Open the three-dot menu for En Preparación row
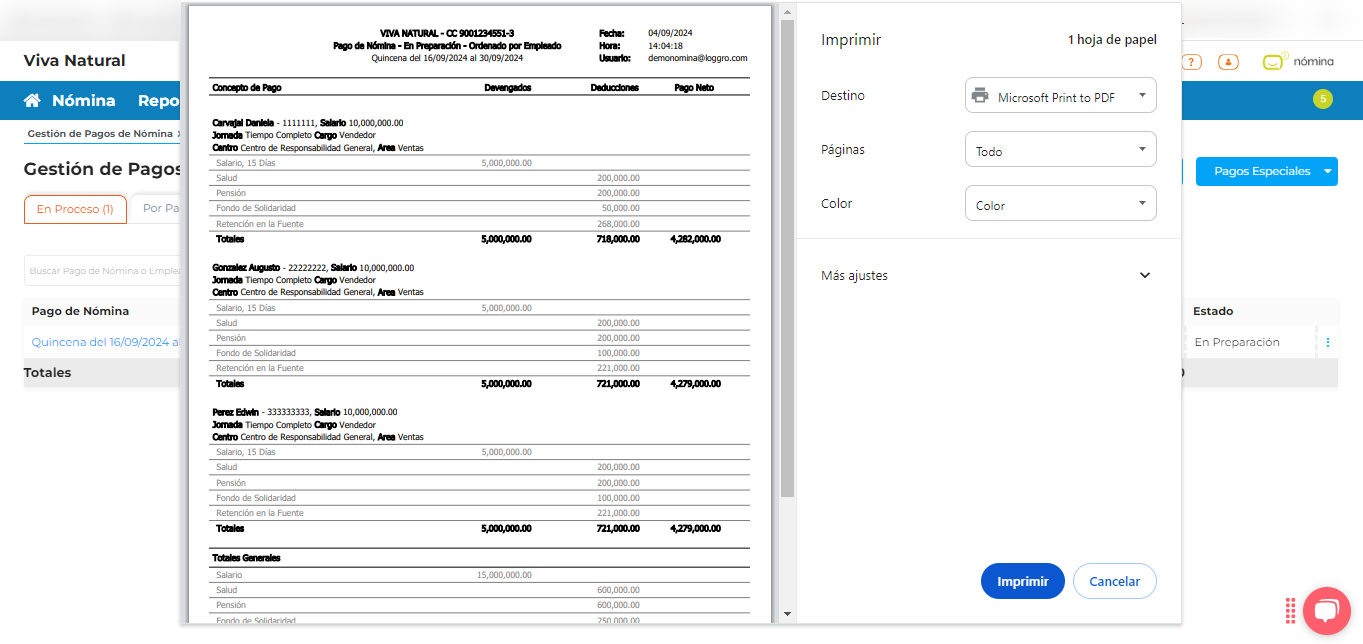 coord(1328,343)
